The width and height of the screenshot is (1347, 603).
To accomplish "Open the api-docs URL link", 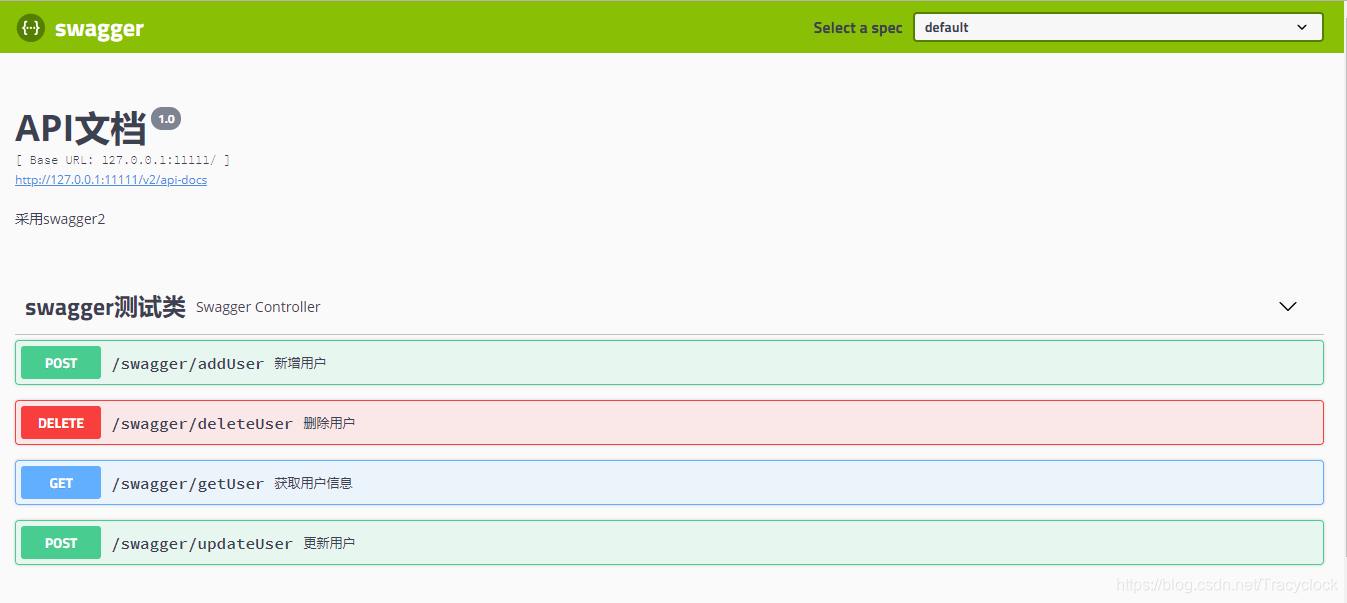I will click(111, 180).
